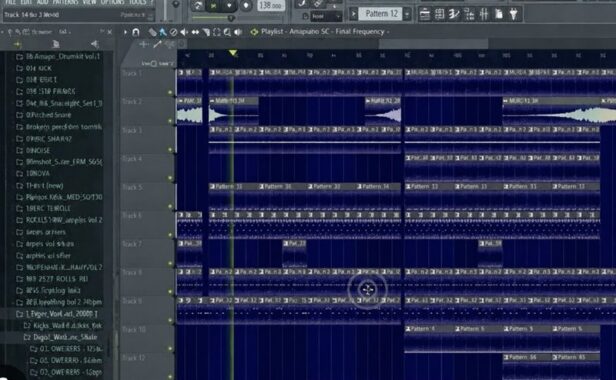Click the files icon left of plug icon
Screen dimensions: 616x380
(x=499, y=15)
